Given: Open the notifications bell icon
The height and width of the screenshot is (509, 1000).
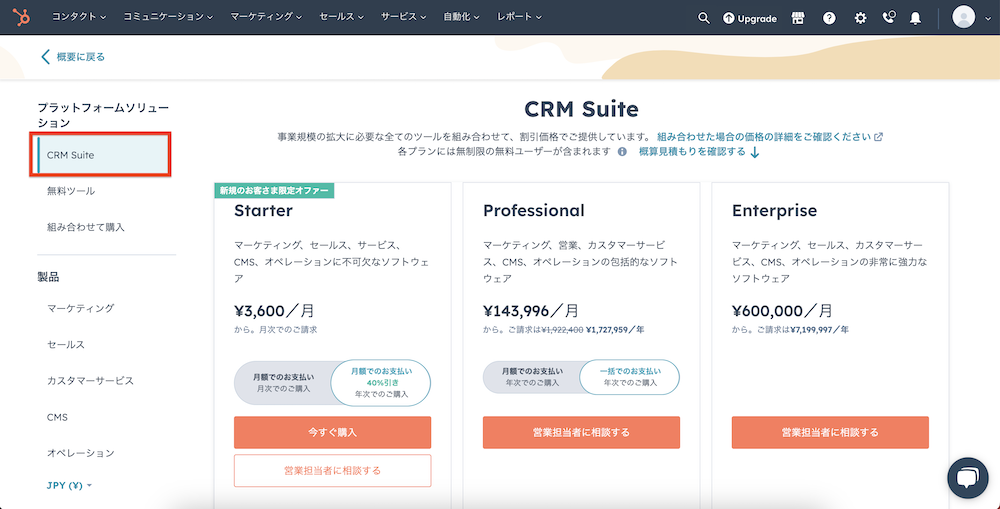Looking at the screenshot, I should click(915, 18).
